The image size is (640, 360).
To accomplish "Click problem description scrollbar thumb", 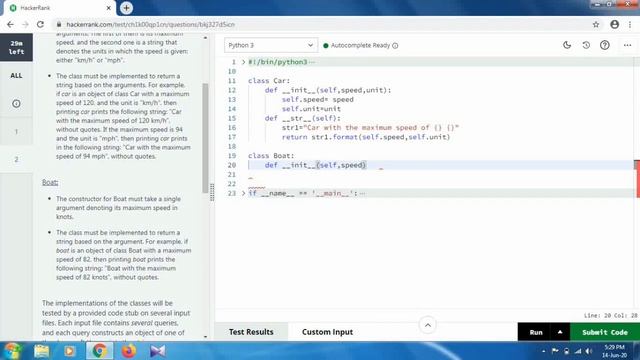I will (x=205, y=138).
